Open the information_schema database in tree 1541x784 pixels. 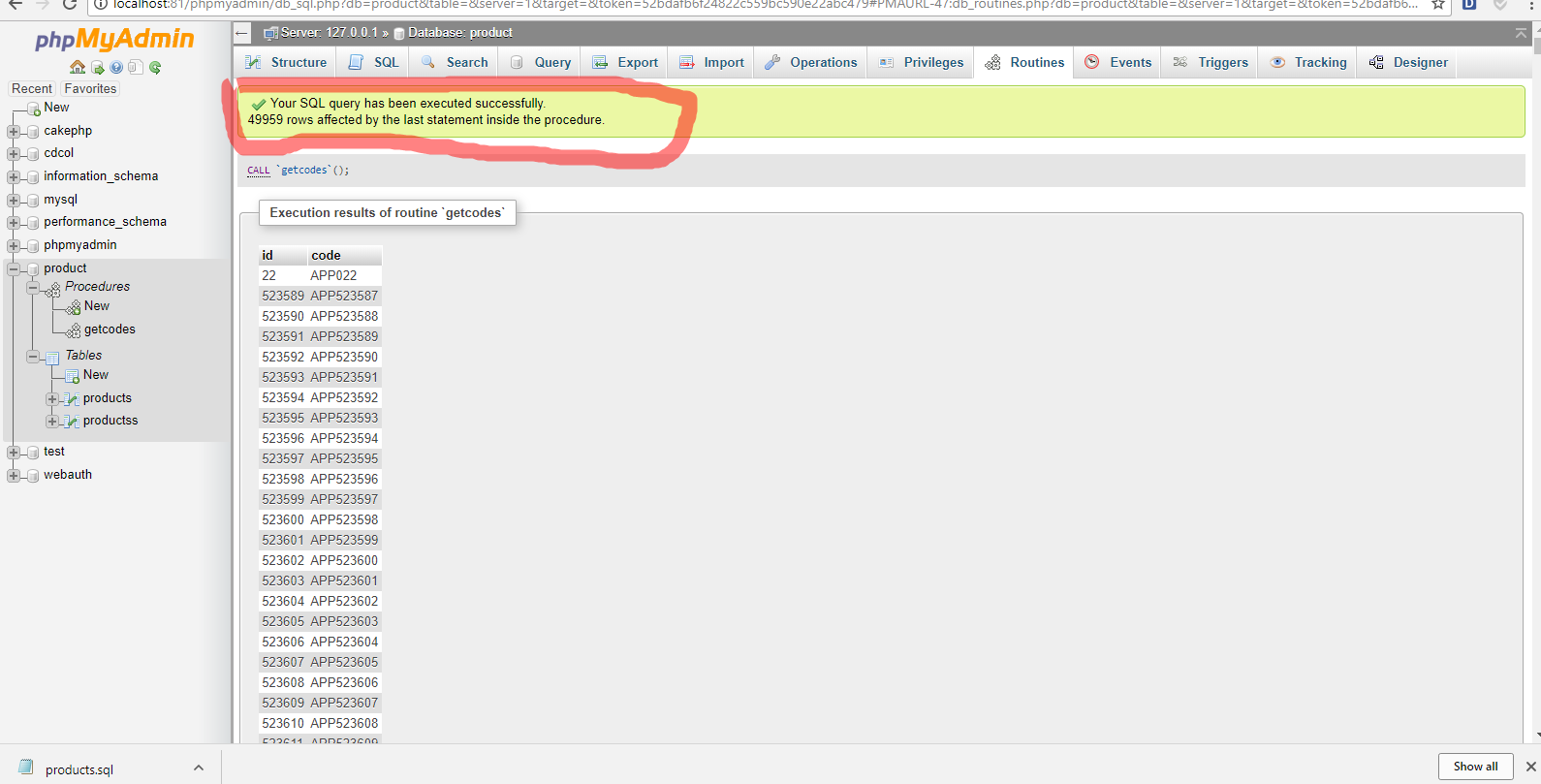tap(101, 176)
